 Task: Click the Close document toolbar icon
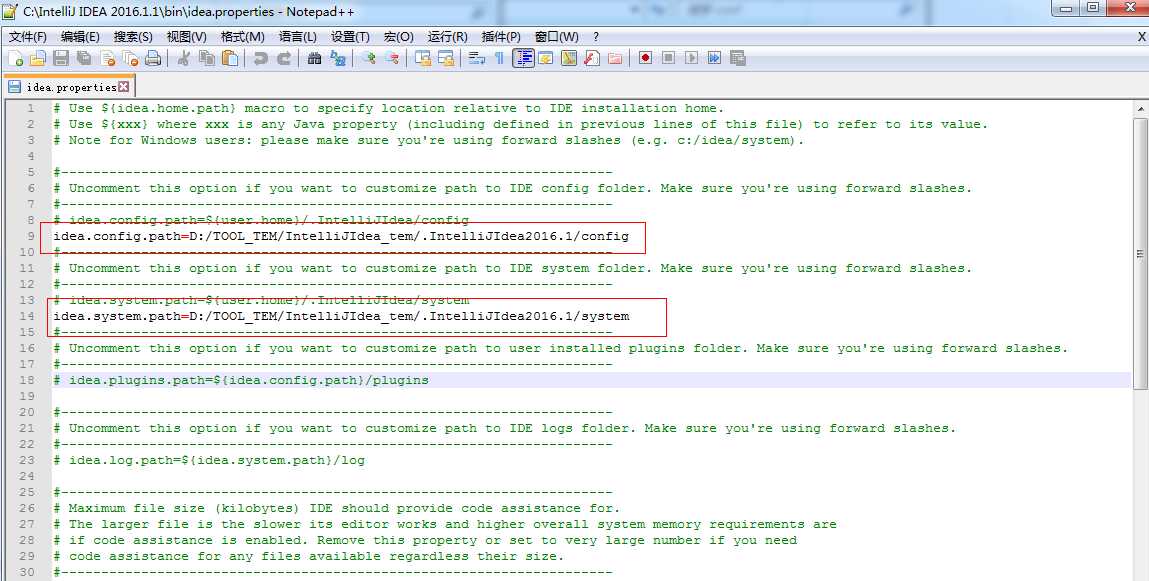coord(108,59)
